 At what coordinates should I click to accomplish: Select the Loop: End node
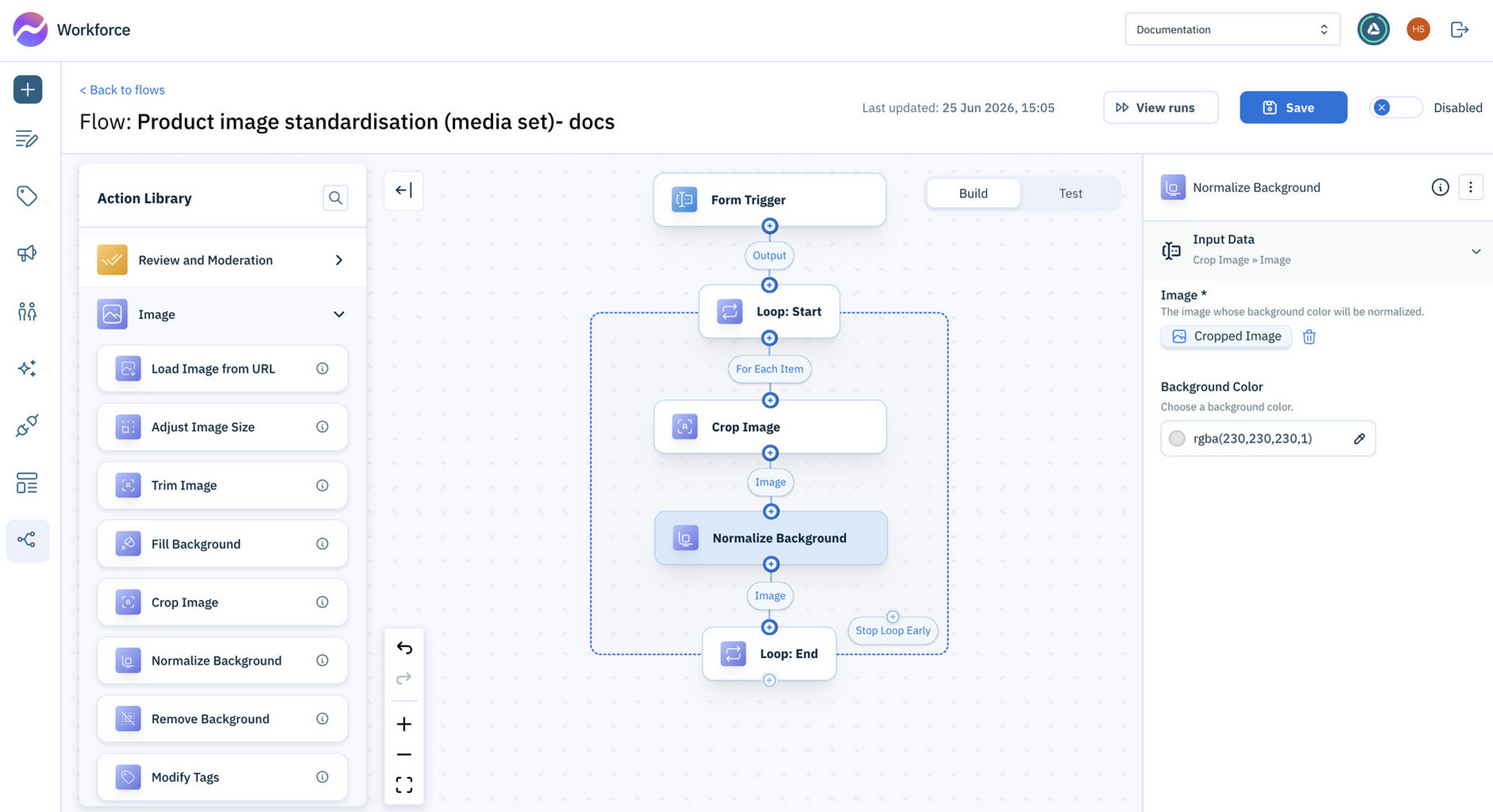click(x=770, y=653)
